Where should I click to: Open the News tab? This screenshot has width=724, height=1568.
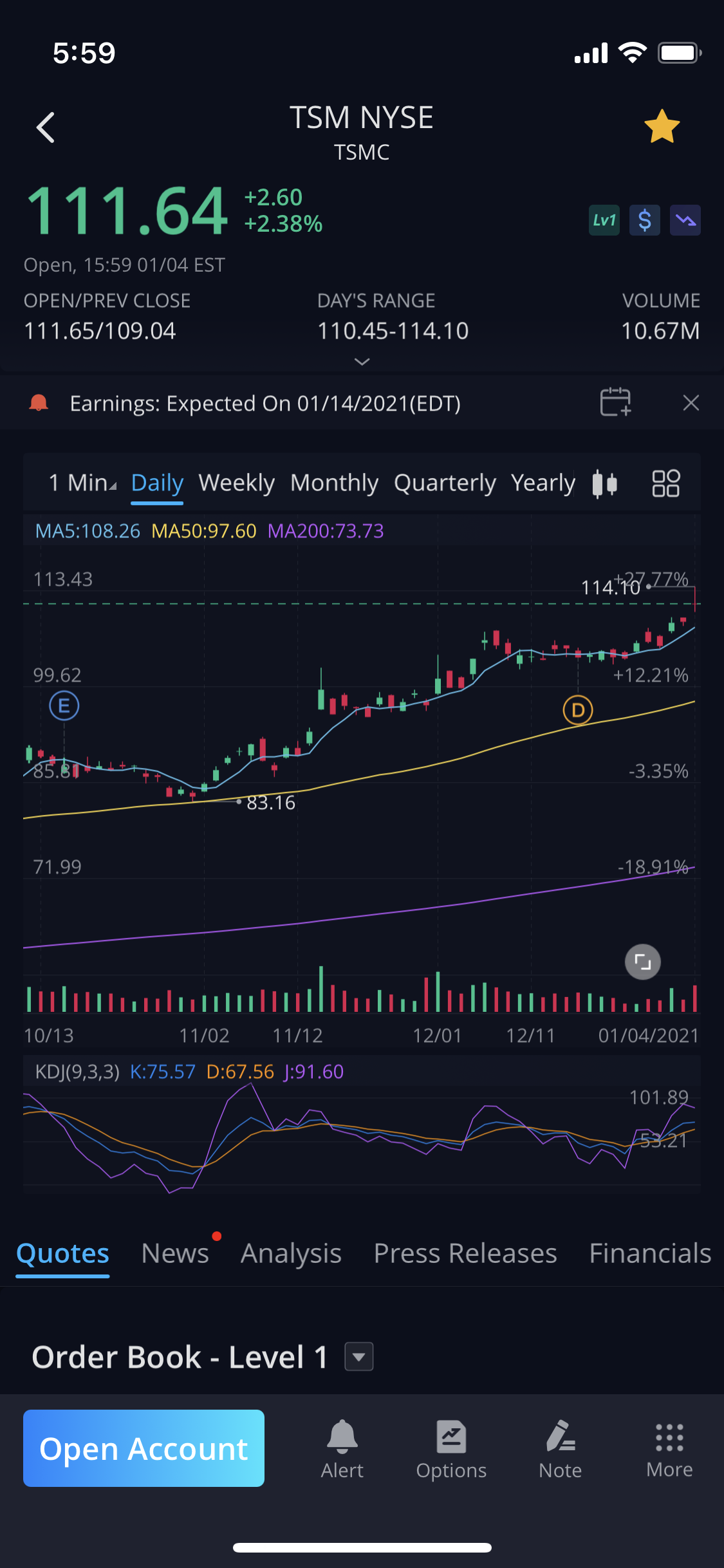pos(175,1253)
